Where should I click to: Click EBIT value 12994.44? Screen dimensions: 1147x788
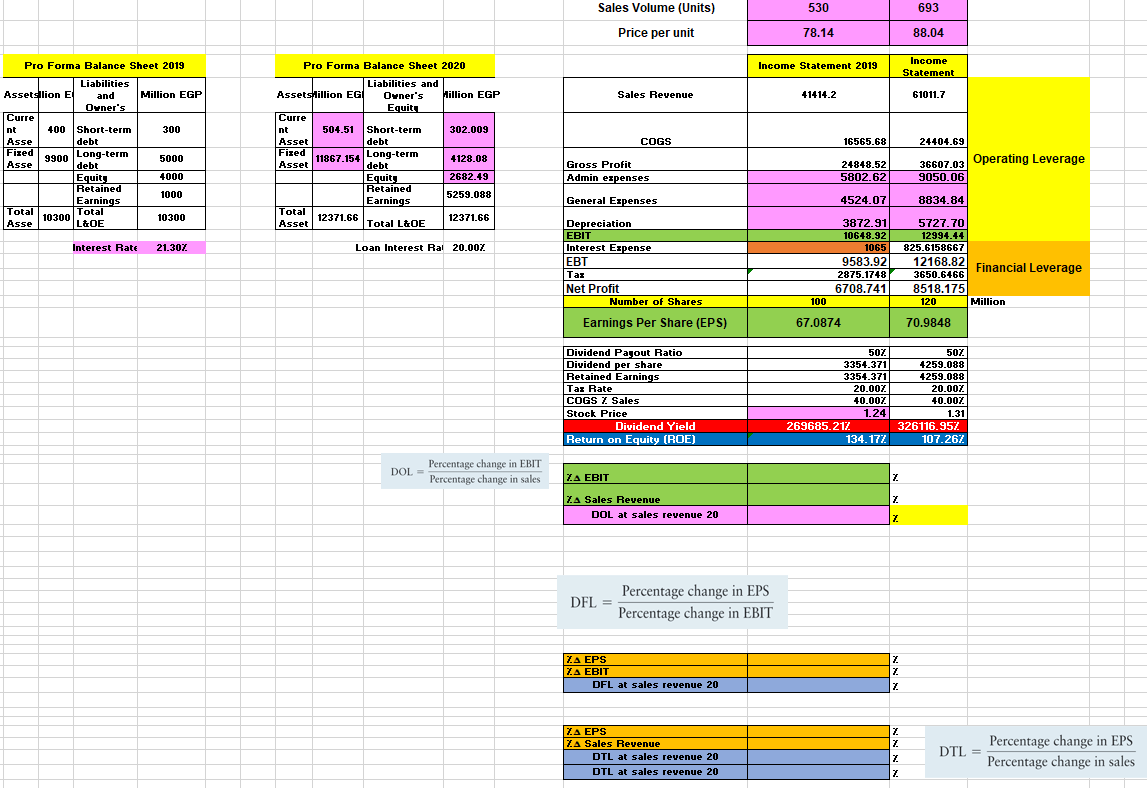928,236
